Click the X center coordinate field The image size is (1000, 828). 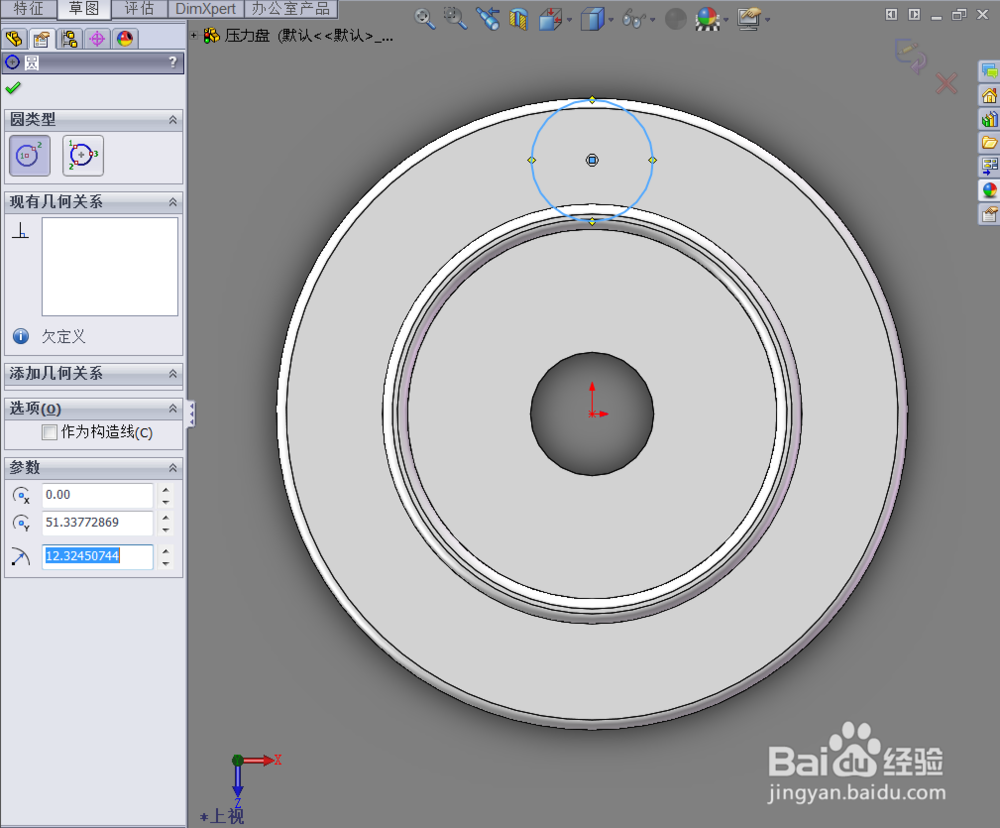(98, 495)
